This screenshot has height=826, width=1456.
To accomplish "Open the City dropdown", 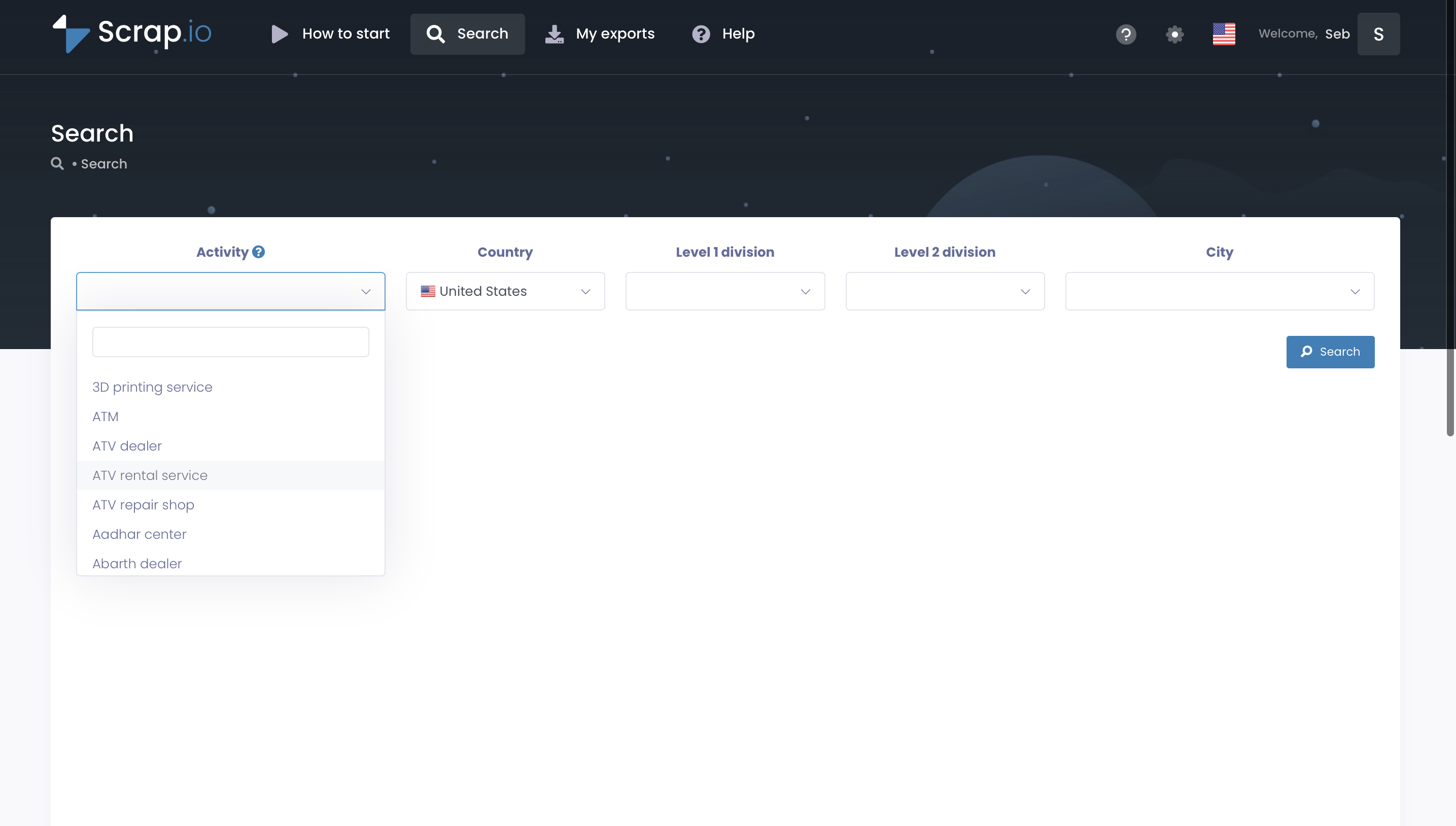I will [x=1219, y=291].
